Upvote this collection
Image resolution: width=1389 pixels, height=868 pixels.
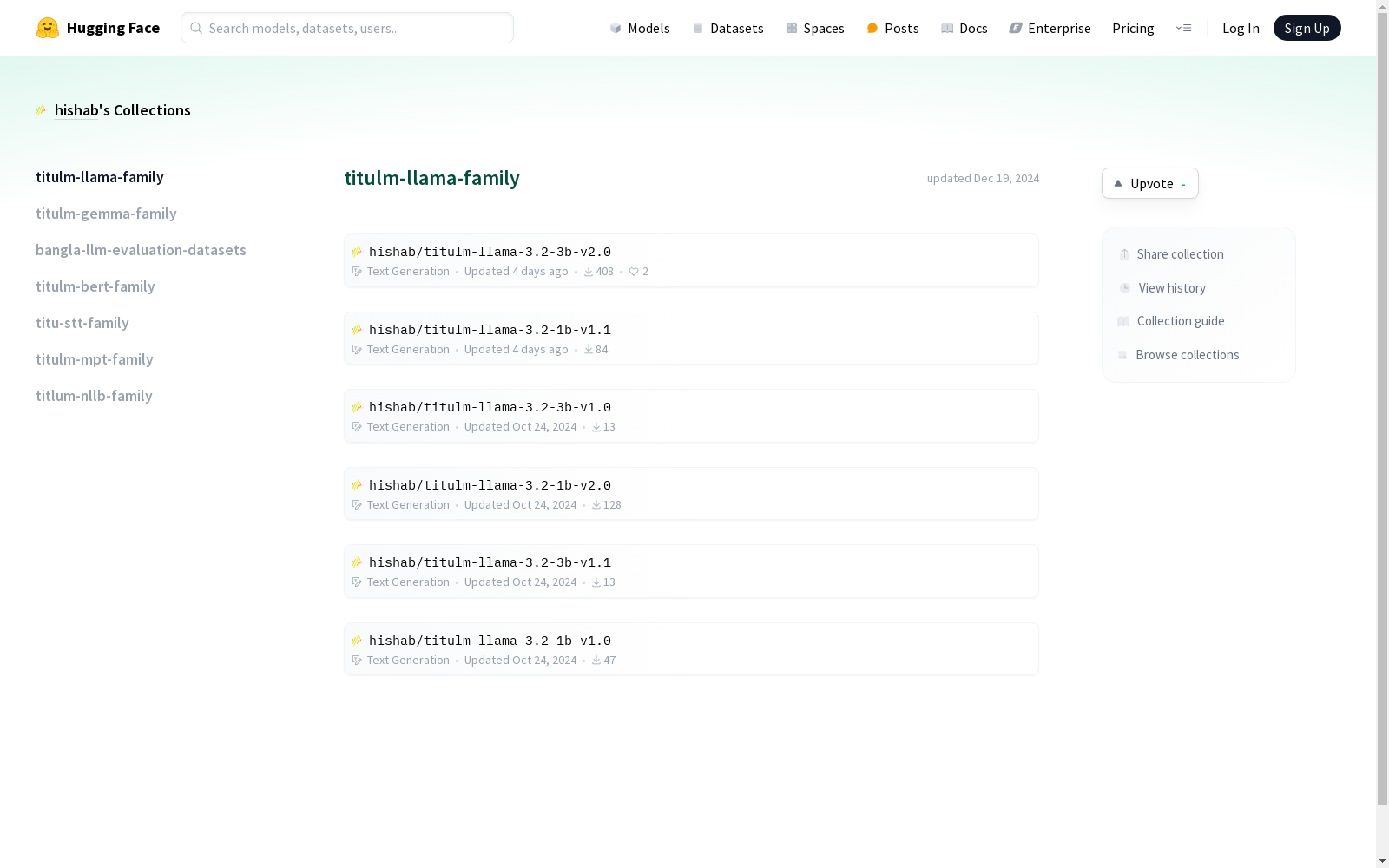click(x=1150, y=183)
